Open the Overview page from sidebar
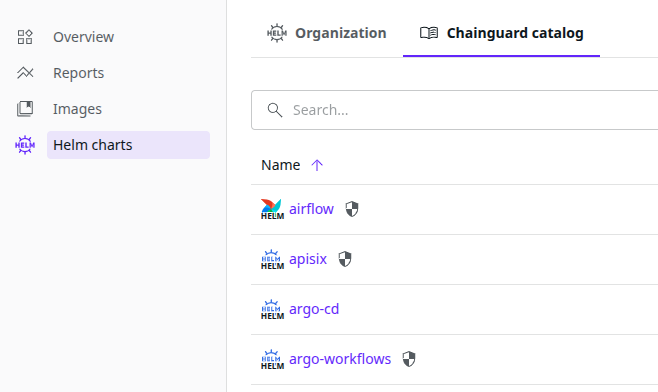The width and height of the screenshot is (658, 392). [x=84, y=37]
